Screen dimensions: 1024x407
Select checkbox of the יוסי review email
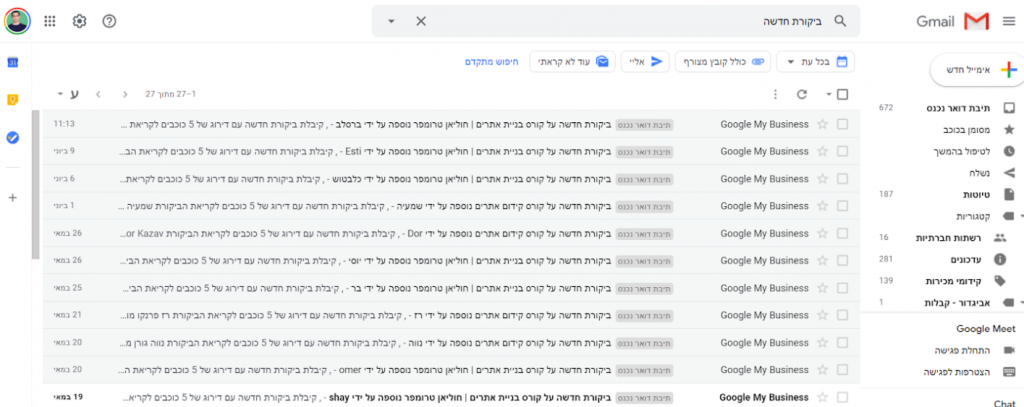click(842, 261)
